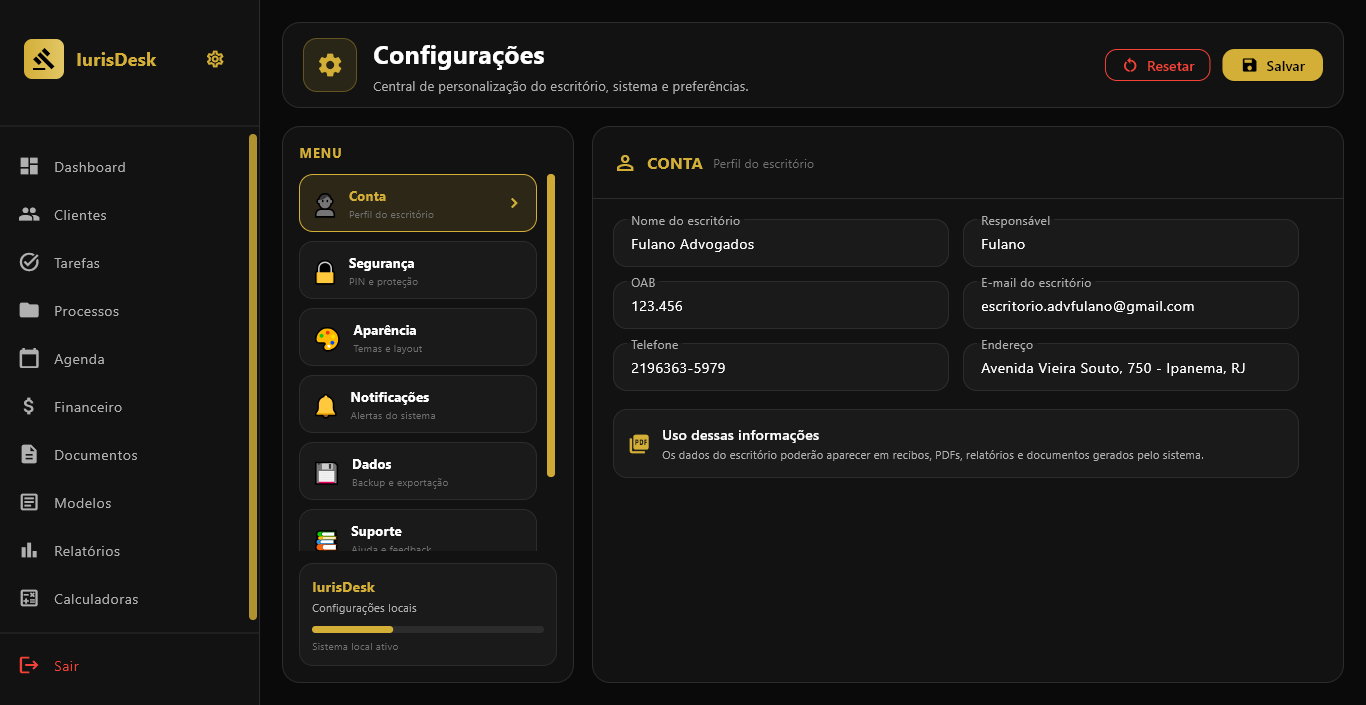The image size is (1366, 705).
Task: Click the Clientes people icon
Action: tap(29, 215)
